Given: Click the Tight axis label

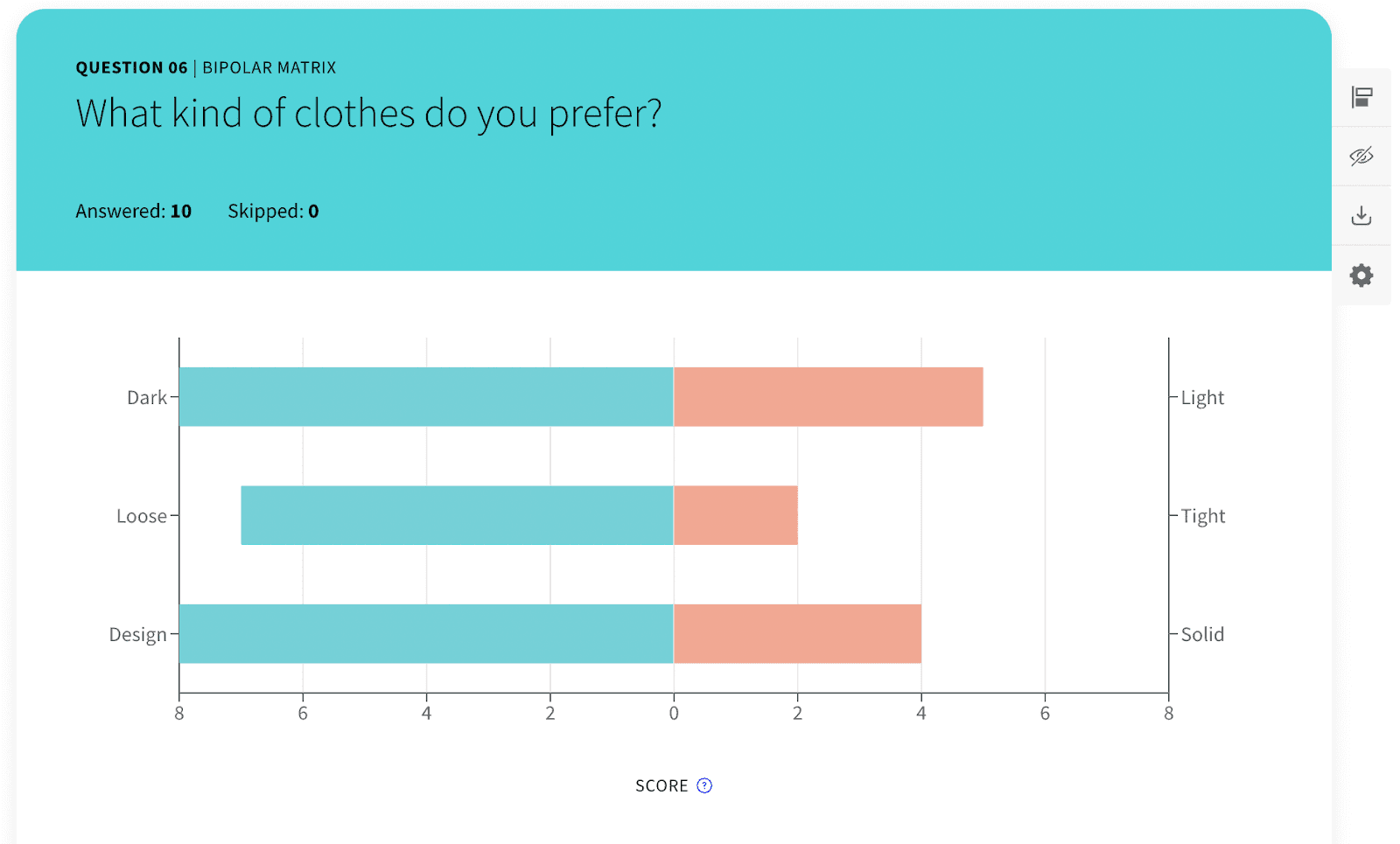Looking at the screenshot, I should [1202, 516].
